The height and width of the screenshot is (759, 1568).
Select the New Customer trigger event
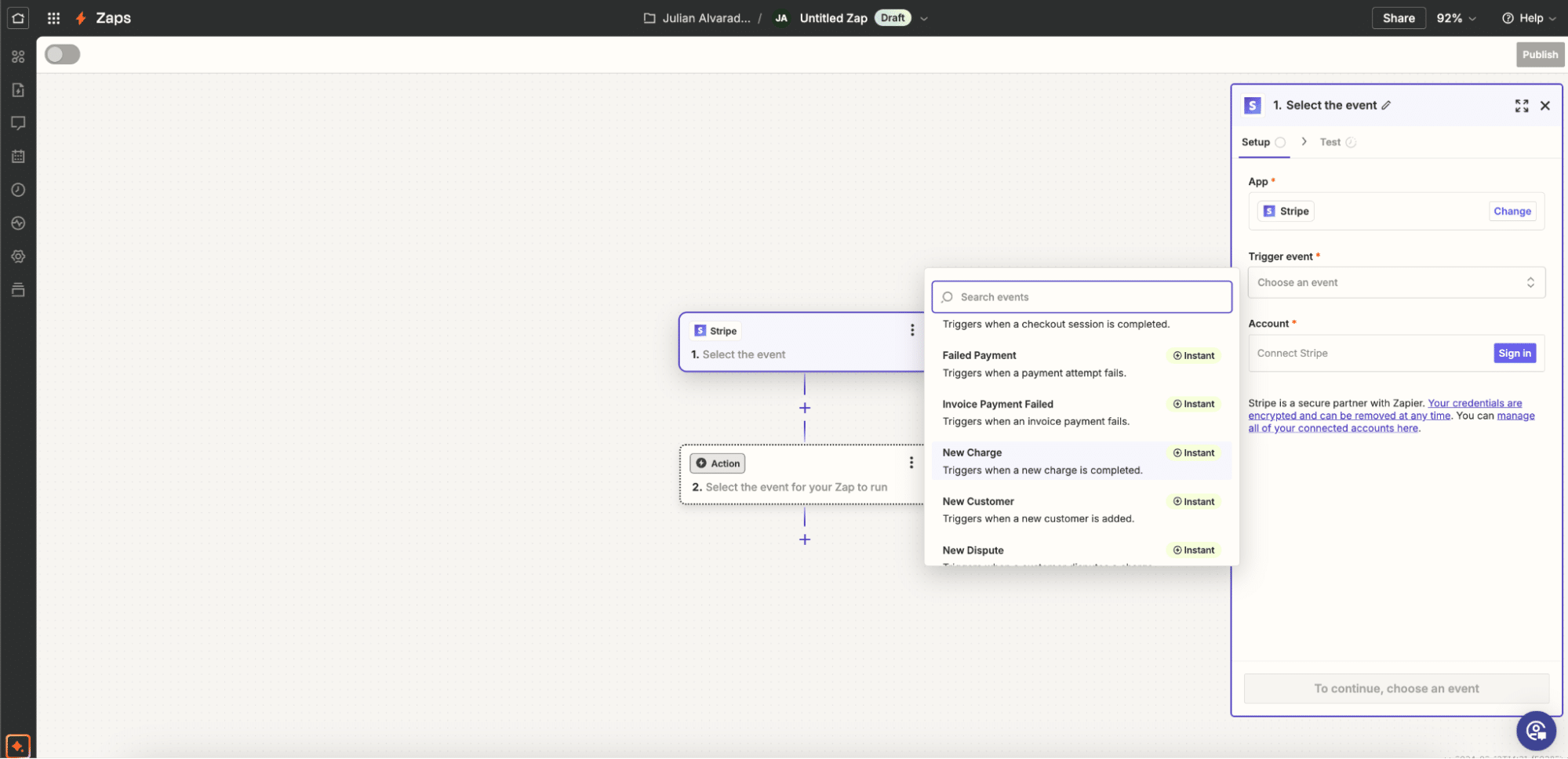click(1081, 510)
